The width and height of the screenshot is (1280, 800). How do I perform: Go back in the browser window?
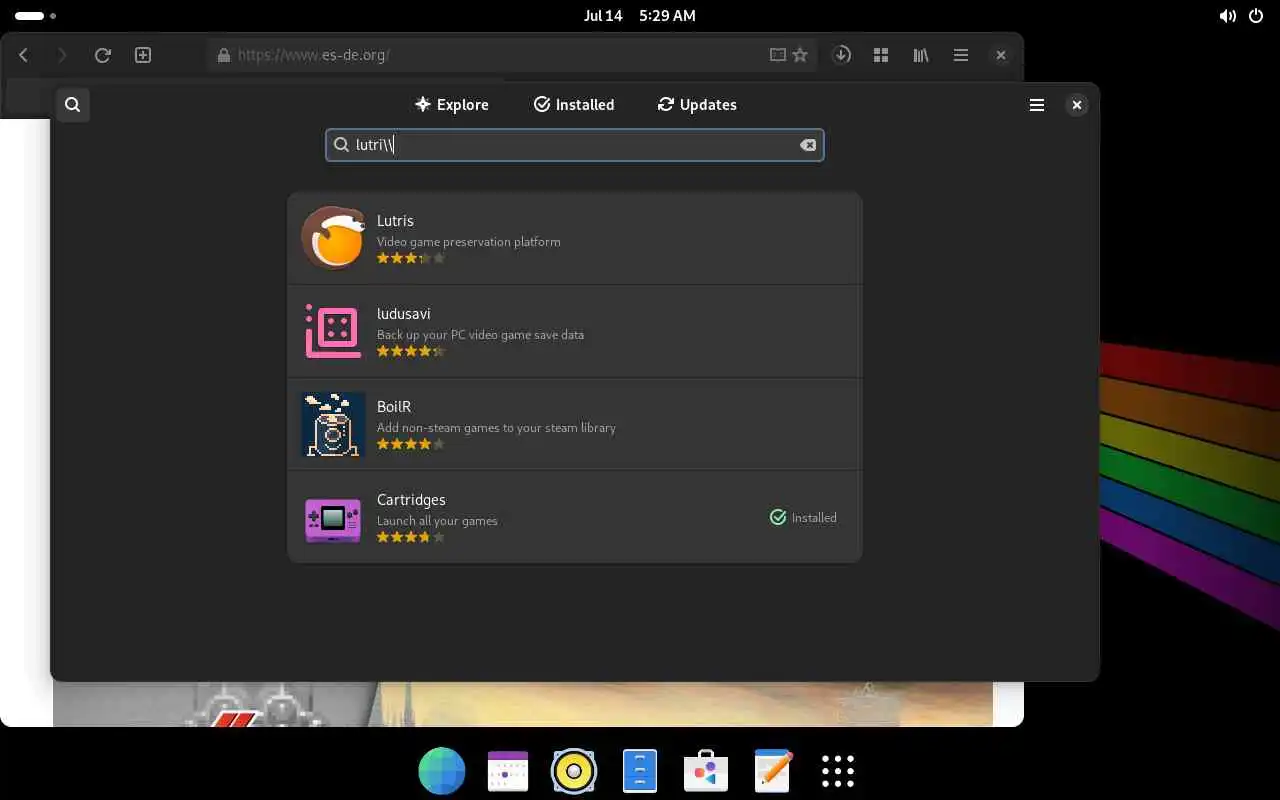[24, 55]
